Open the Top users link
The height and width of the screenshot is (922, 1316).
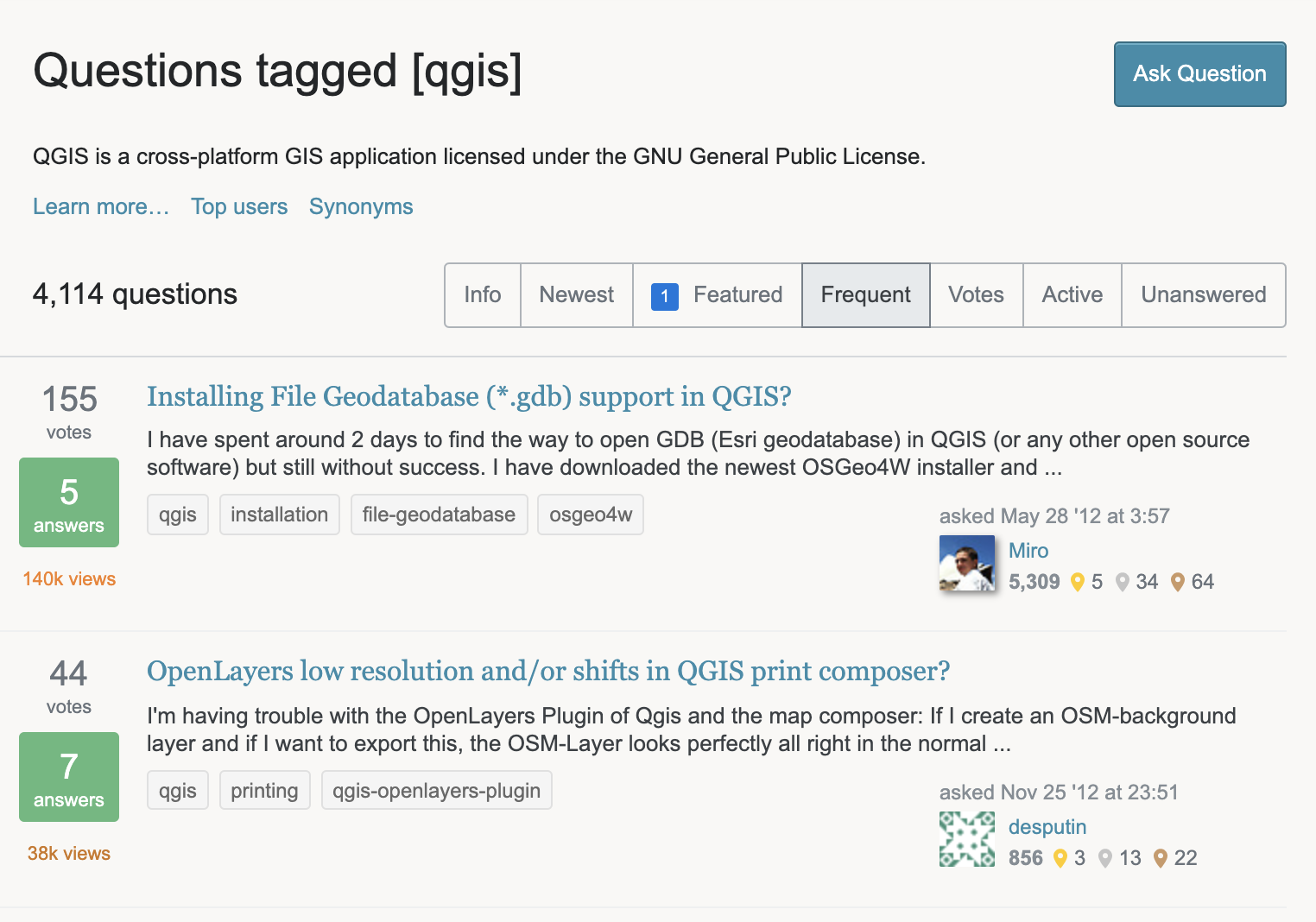click(239, 207)
